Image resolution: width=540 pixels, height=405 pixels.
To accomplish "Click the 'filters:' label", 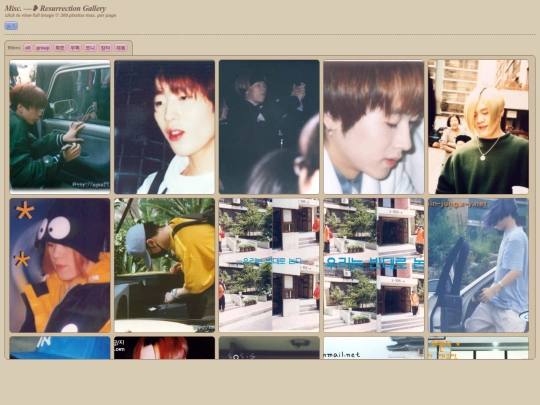I will (14, 48).
